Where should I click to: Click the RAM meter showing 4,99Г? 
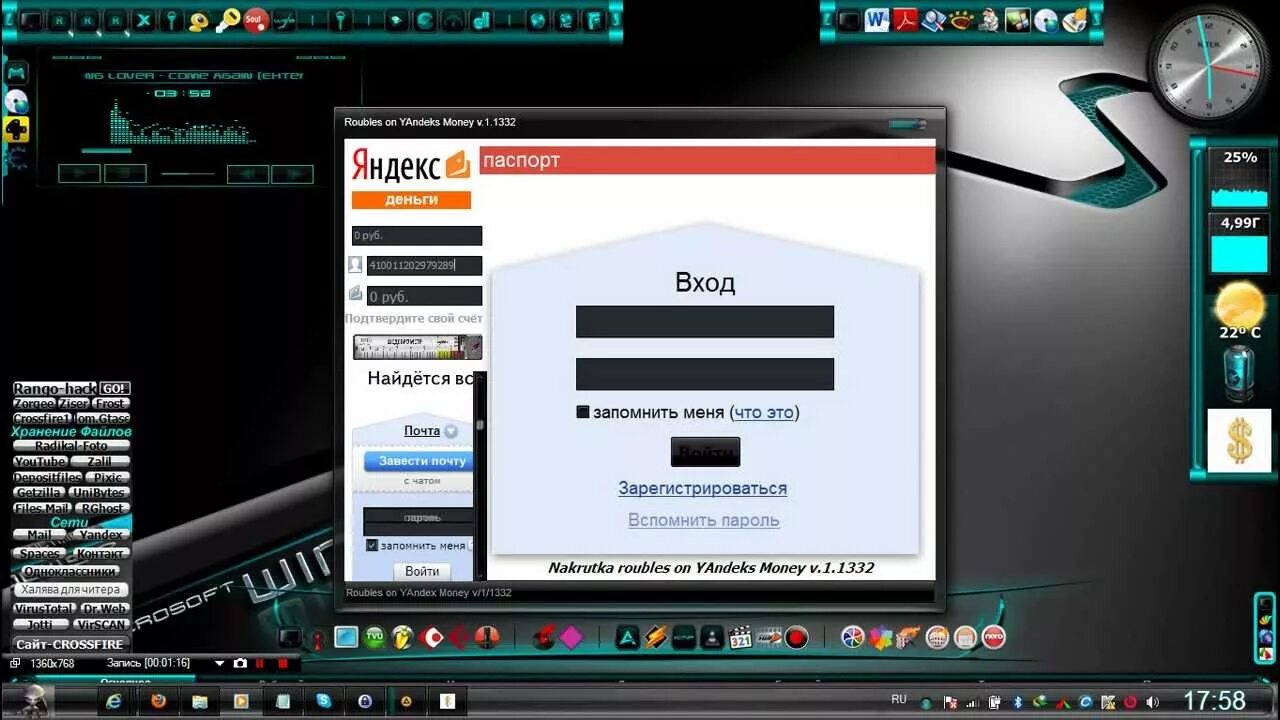[x=1239, y=243]
